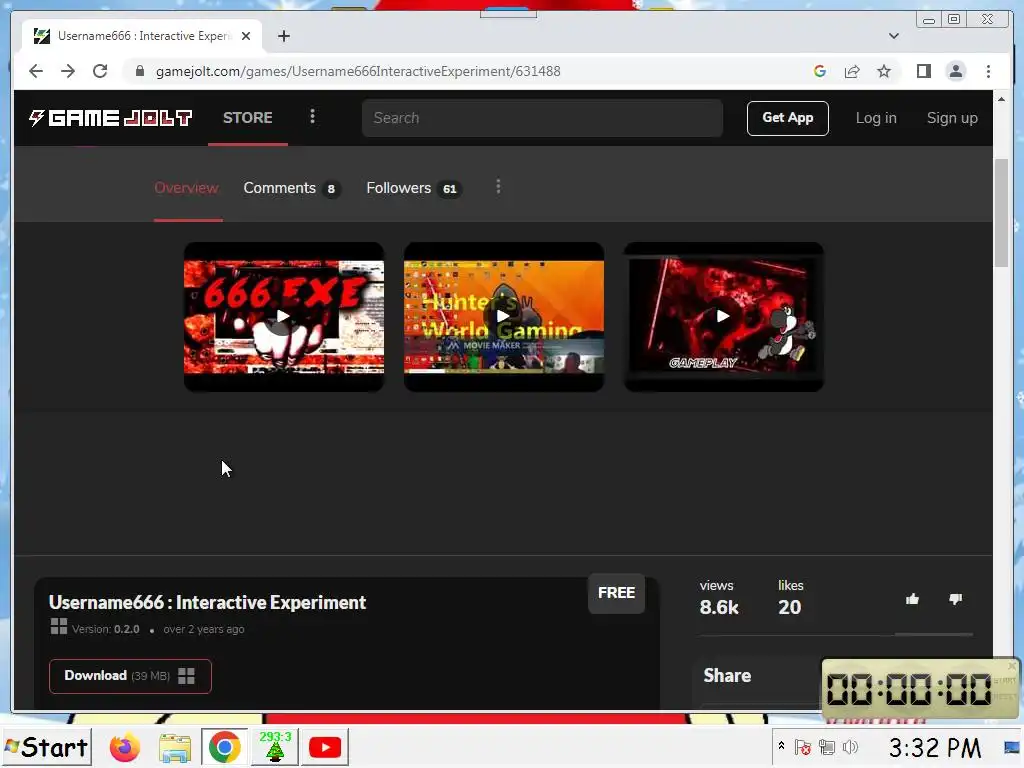The width and height of the screenshot is (1024, 768).
Task: Click the 3:32 PM taskbar clock
Action: pos(935,747)
